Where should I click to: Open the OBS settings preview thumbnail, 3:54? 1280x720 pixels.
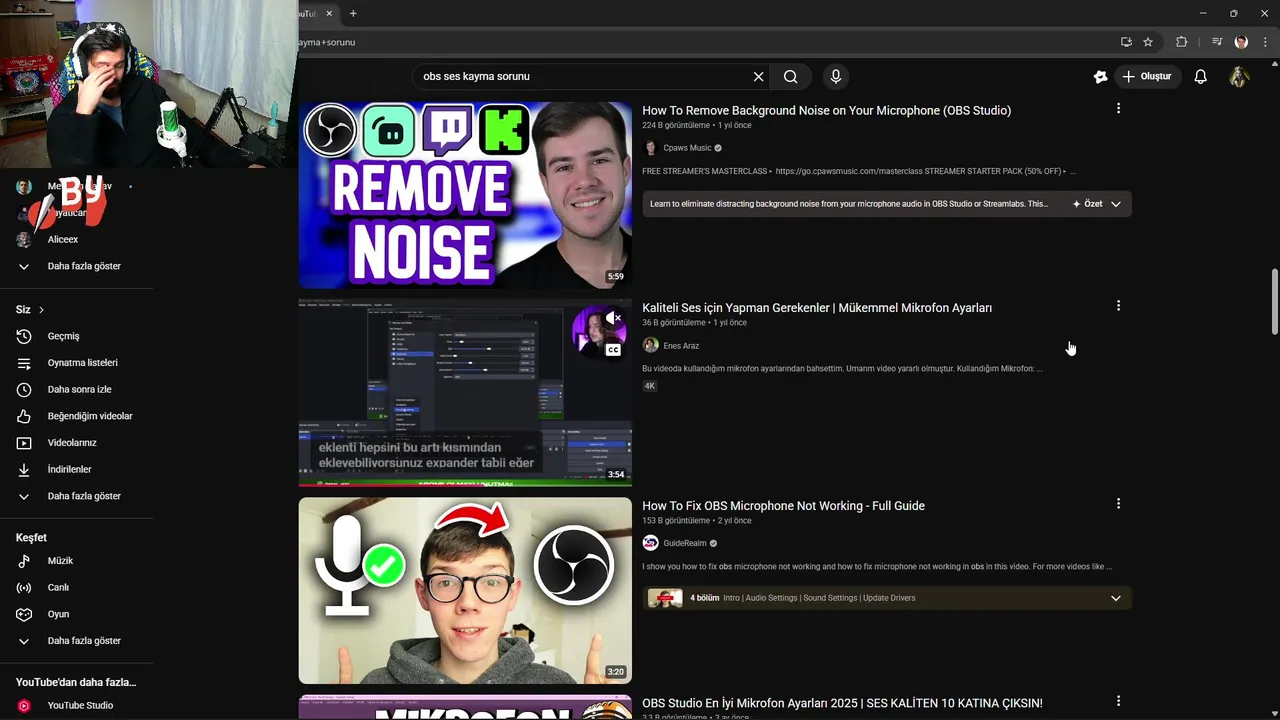click(465, 393)
